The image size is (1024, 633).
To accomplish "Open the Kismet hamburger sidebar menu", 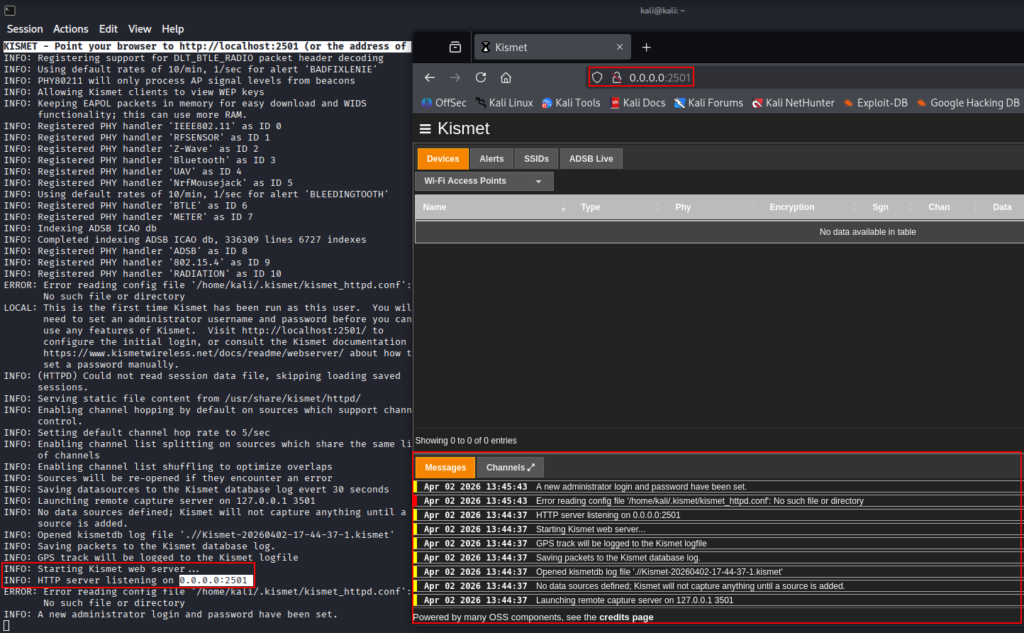I will 426,129.
